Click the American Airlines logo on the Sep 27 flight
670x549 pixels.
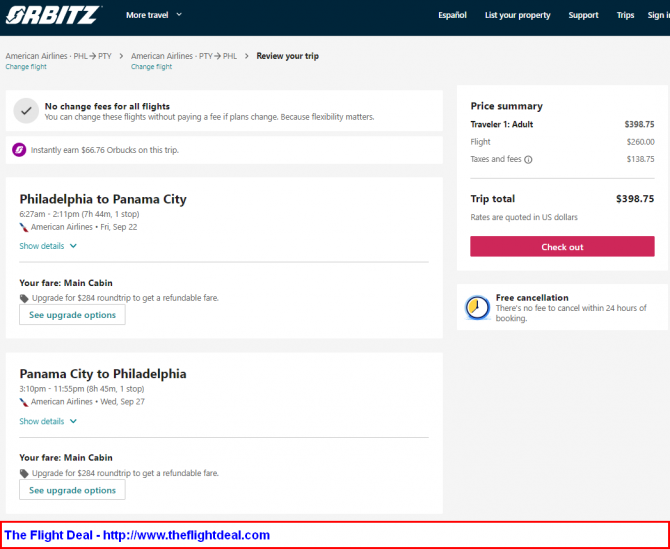pos(24,402)
